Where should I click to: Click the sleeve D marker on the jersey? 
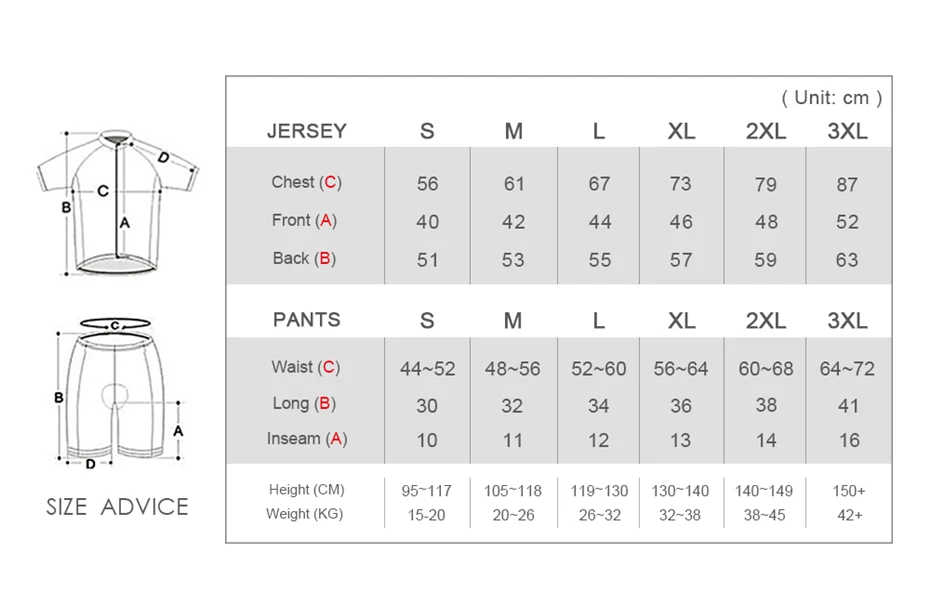(x=163, y=157)
